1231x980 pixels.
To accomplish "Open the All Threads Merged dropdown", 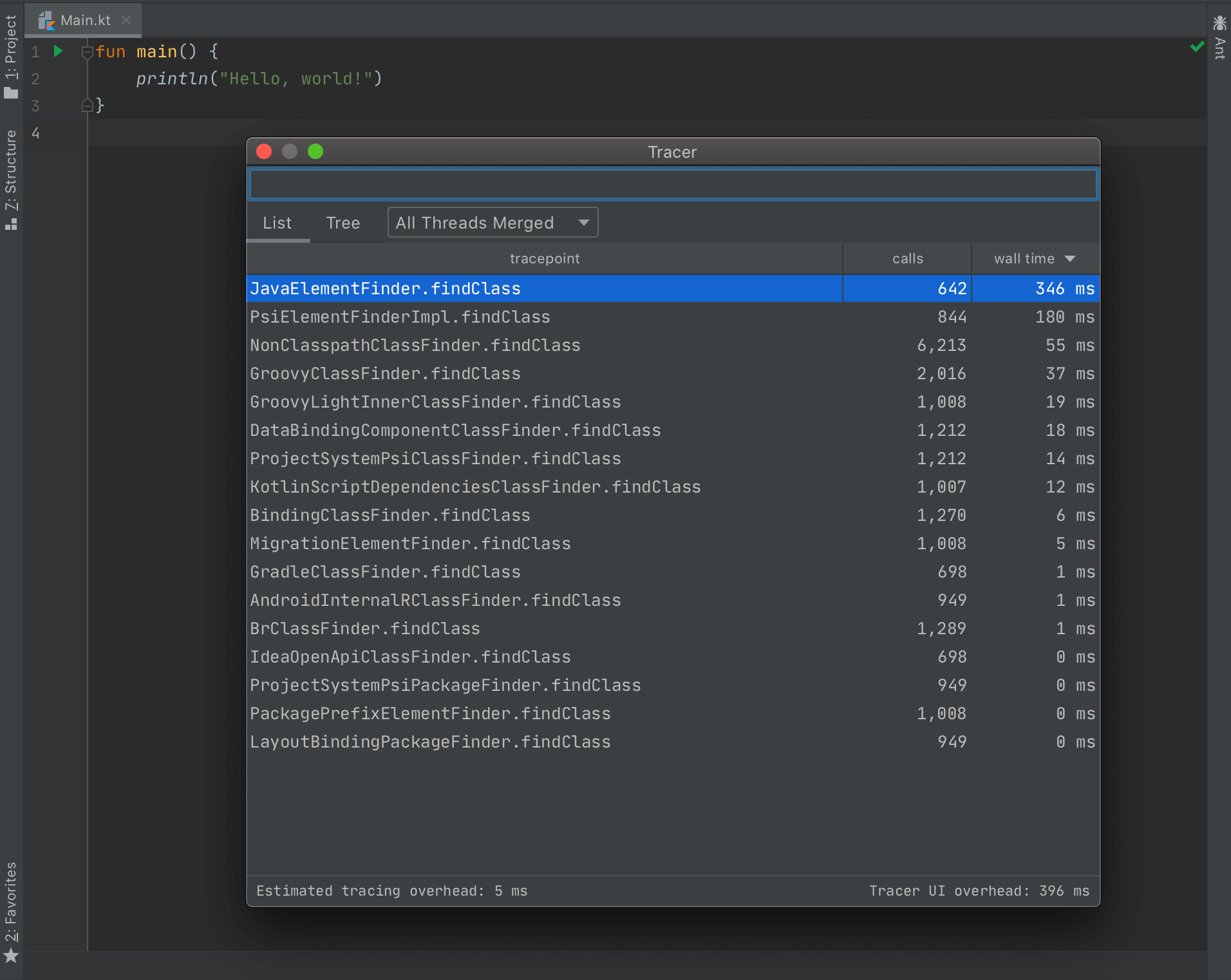I will click(x=492, y=222).
